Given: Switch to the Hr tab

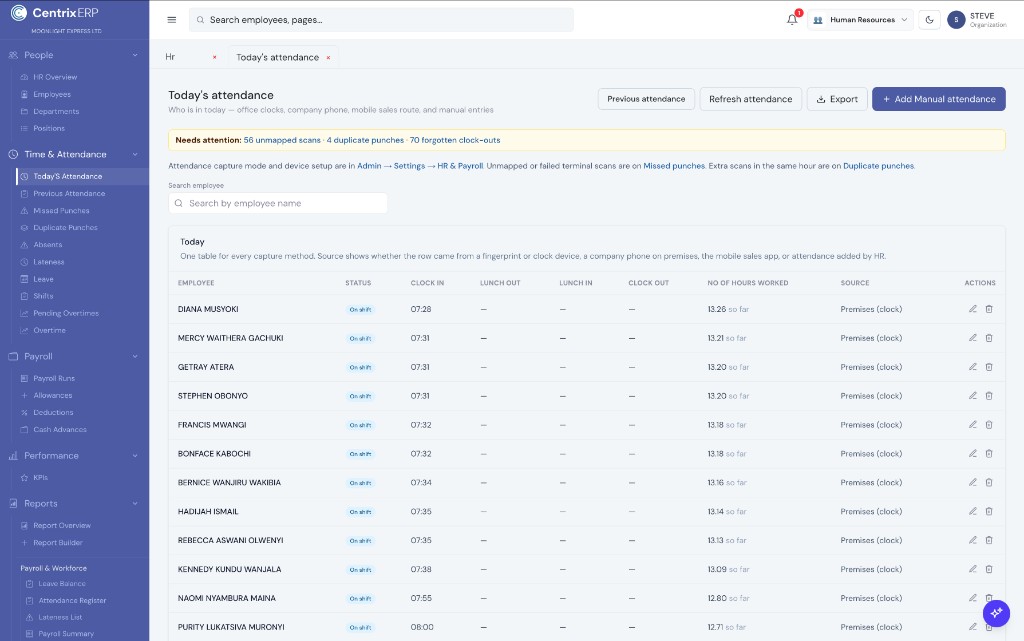Looking at the screenshot, I should tap(170, 57).
